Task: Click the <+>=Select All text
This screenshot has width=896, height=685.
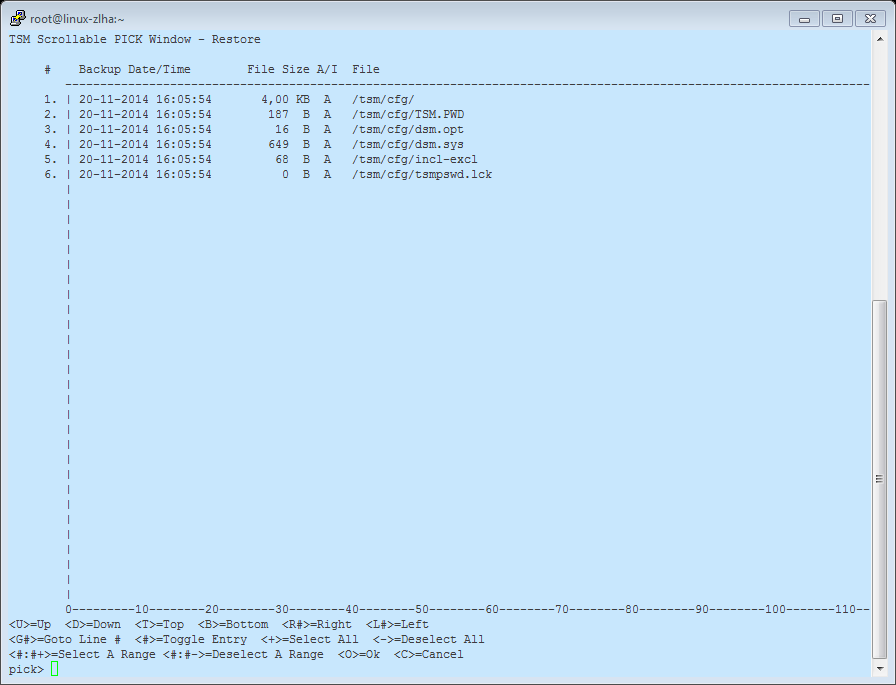Action: [x=310, y=639]
